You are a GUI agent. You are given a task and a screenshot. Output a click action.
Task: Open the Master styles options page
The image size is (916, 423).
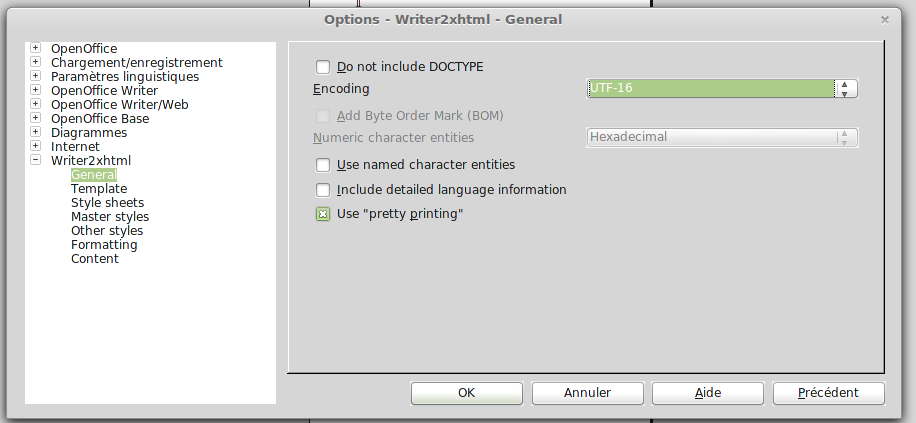[110, 217]
